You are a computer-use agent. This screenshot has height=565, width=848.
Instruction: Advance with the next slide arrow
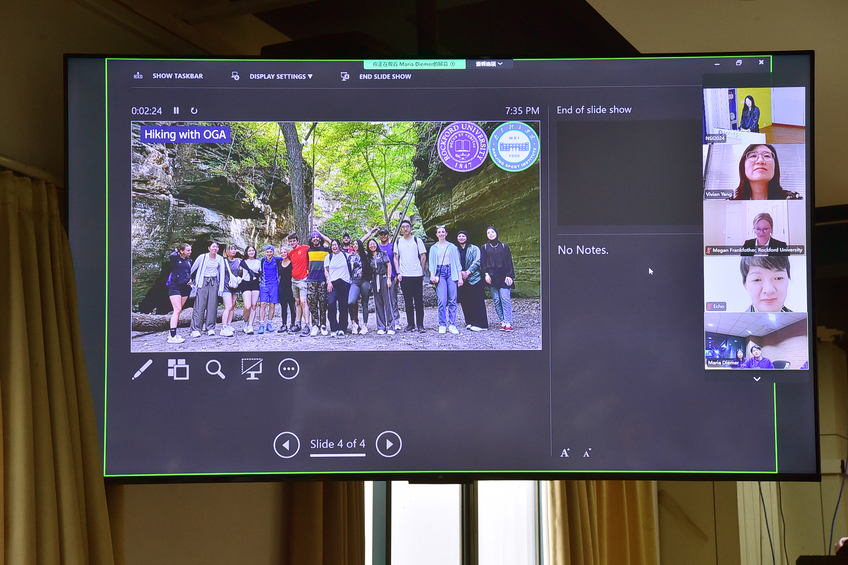click(x=389, y=445)
